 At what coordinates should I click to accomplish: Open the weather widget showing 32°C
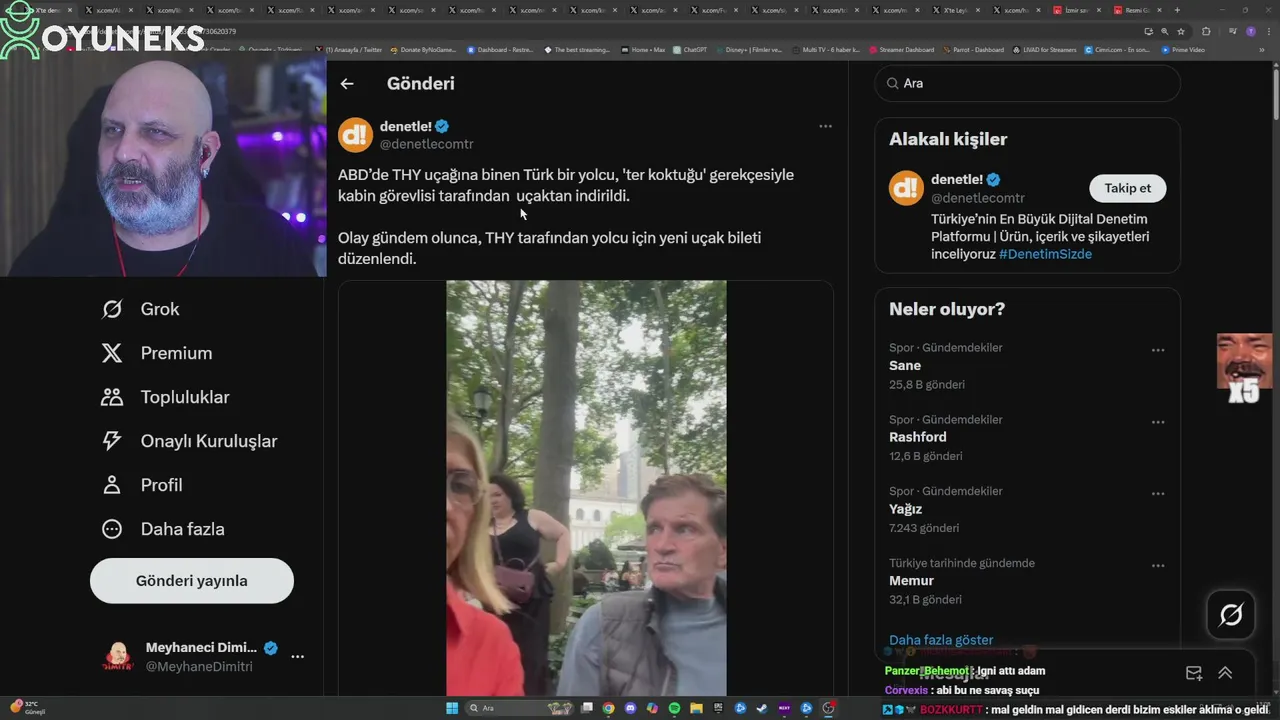click(x=28, y=707)
